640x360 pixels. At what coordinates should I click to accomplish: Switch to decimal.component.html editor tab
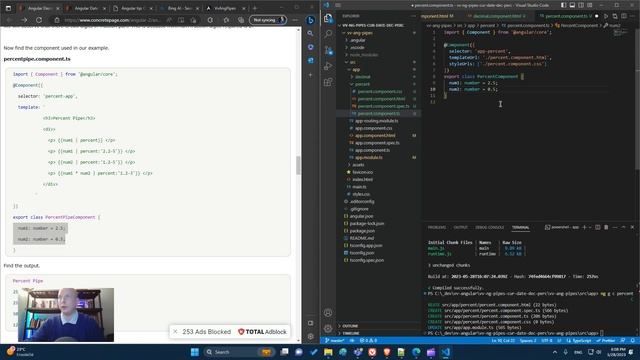pyautogui.click(x=497, y=16)
